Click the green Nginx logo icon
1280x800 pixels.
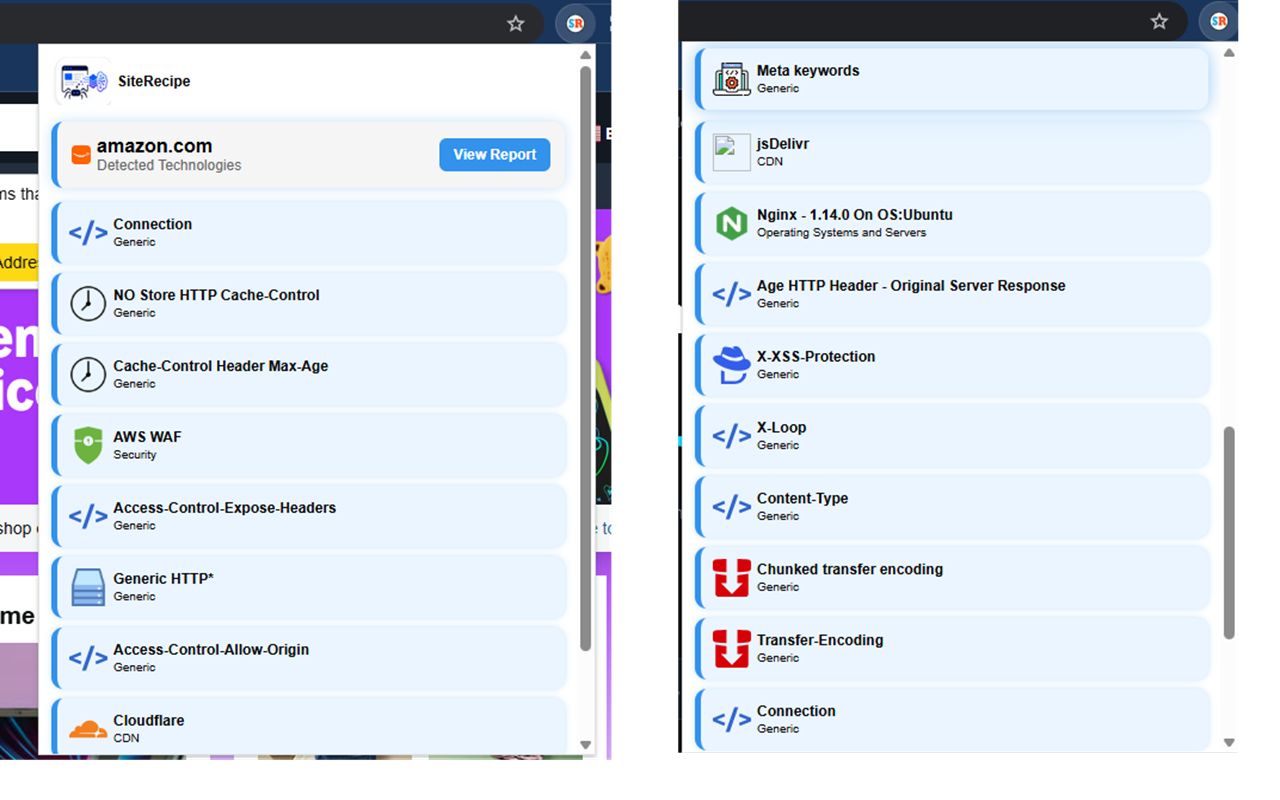click(732, 223)
